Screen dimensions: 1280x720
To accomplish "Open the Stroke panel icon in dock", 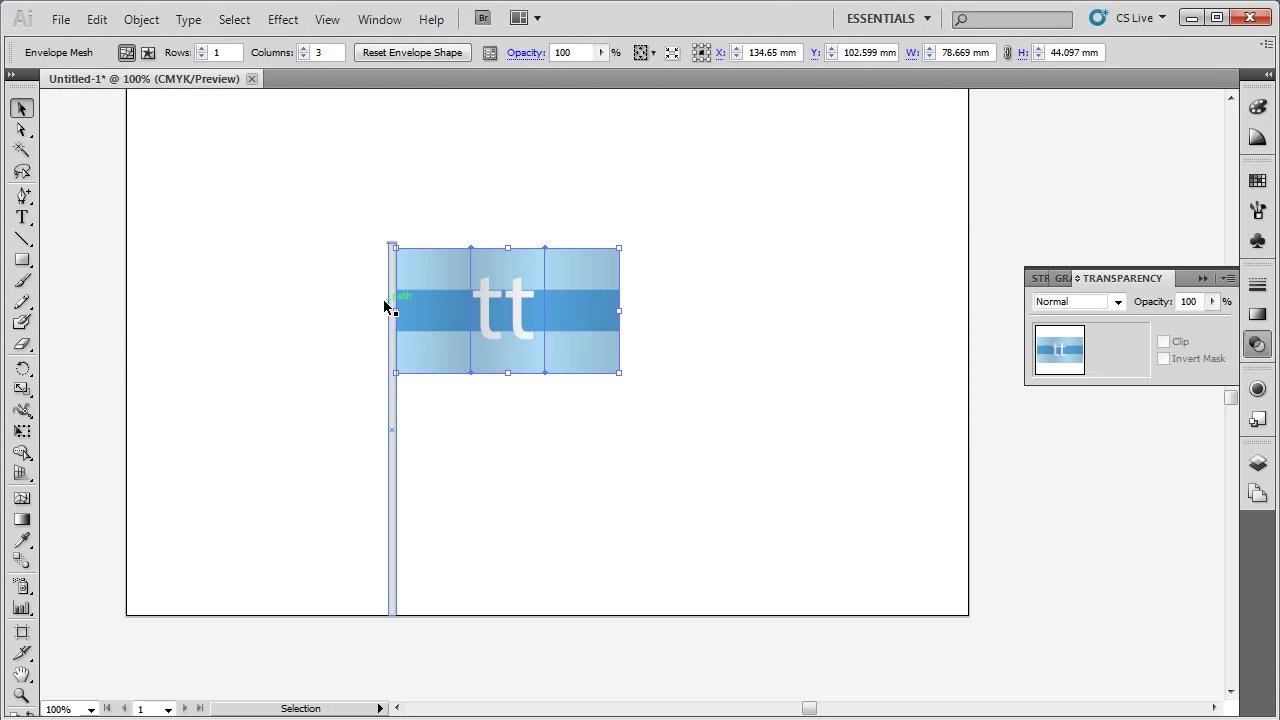I will [x=1258, y=285].
